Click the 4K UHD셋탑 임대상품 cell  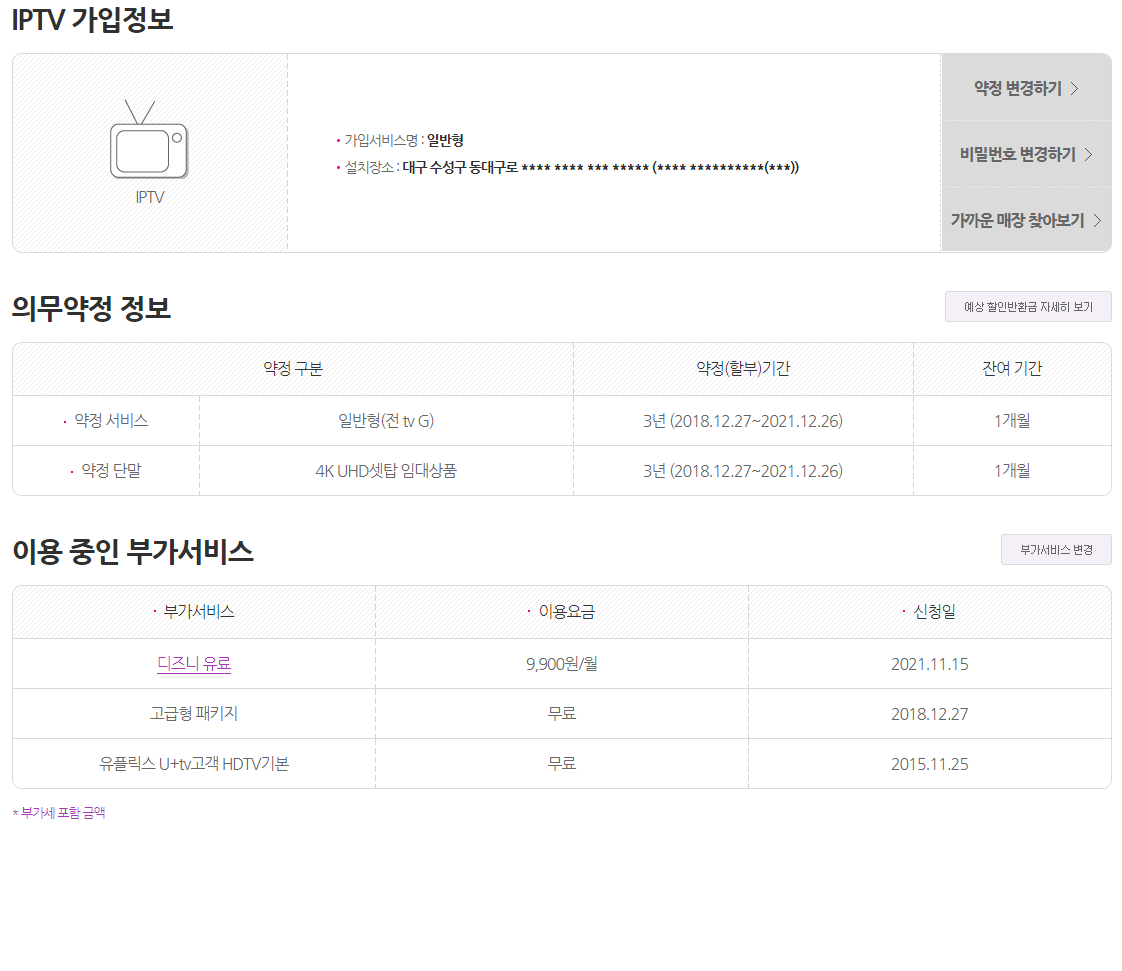tap(385, 470)
